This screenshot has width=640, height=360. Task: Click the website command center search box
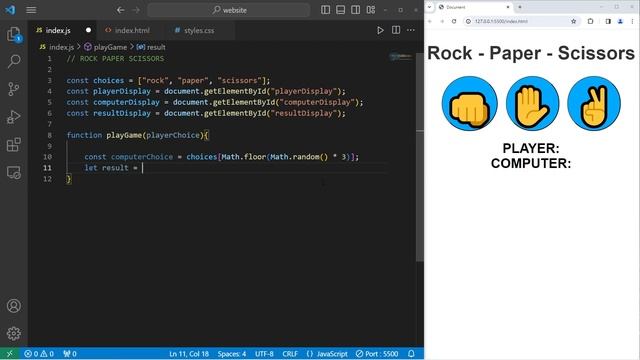pos(229,10)
